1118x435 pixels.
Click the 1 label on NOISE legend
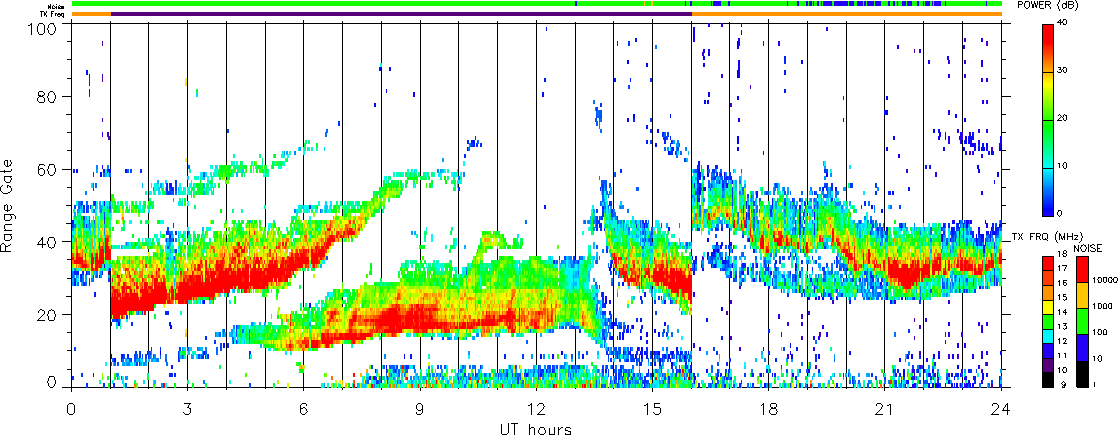1094,384
